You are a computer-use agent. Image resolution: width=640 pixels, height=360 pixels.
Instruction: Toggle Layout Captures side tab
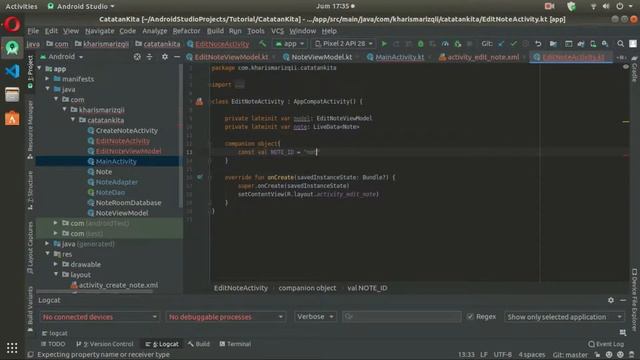(x=30, y=248)
